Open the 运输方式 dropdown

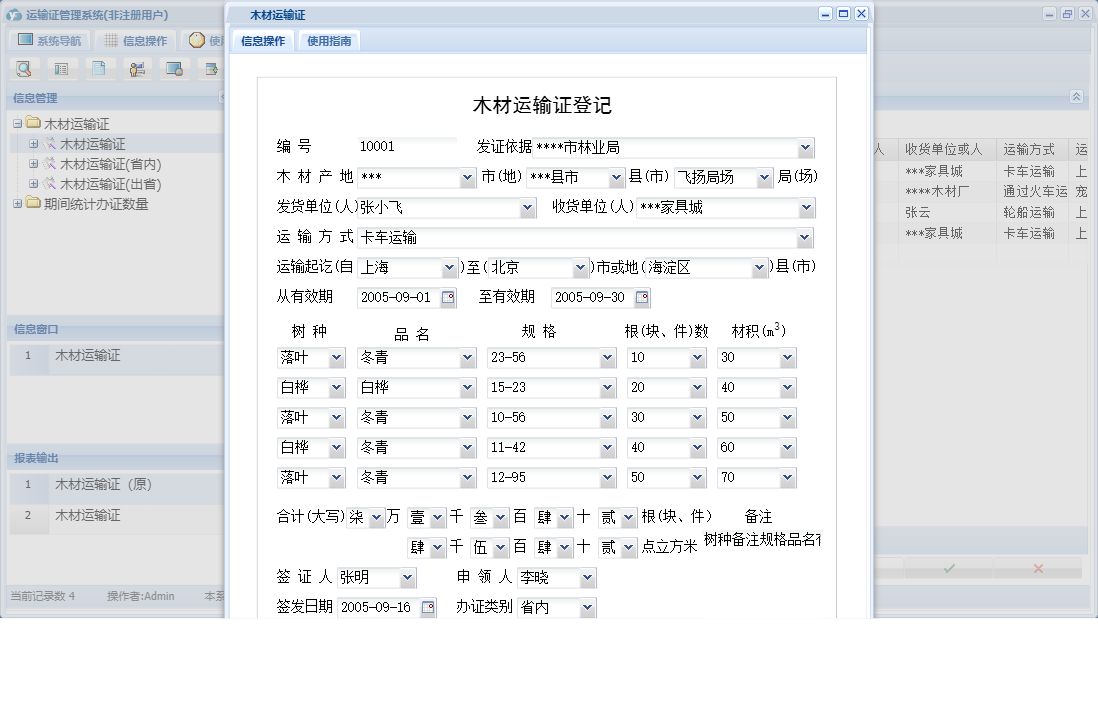[803, 237]
